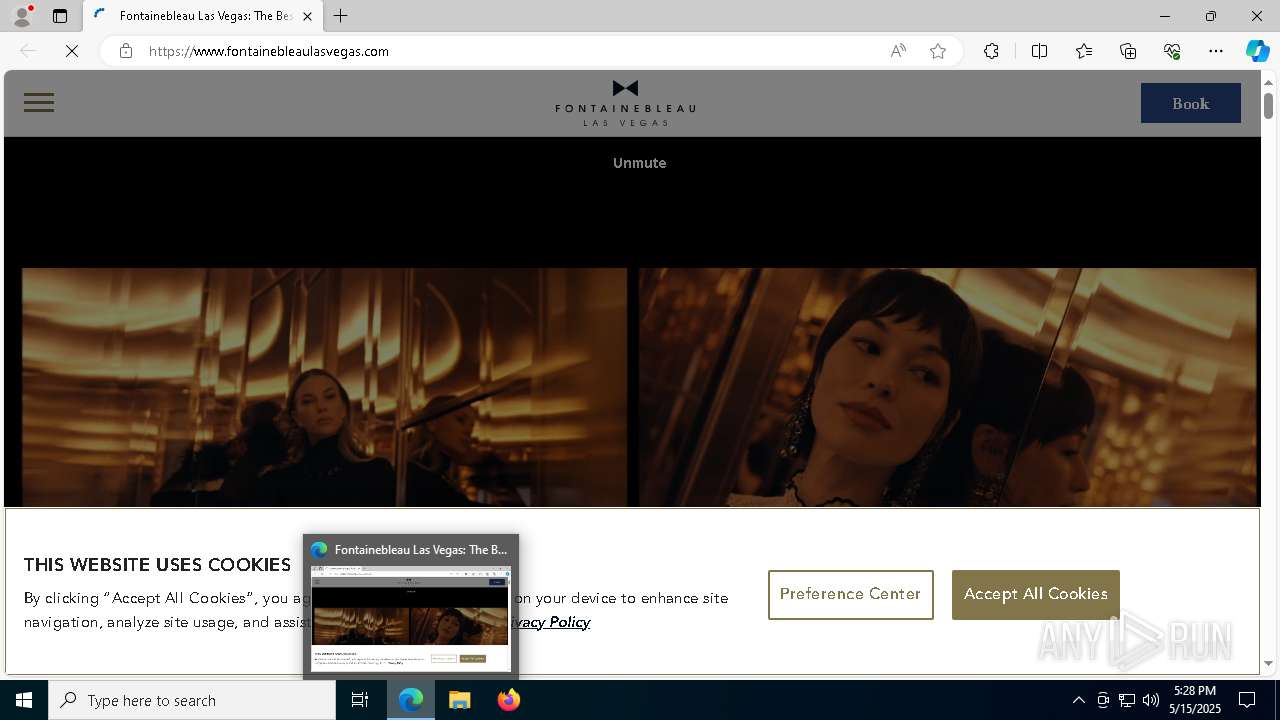Open Copilot sidebar
The image size is (1280, 720).
click(1257, 51)
